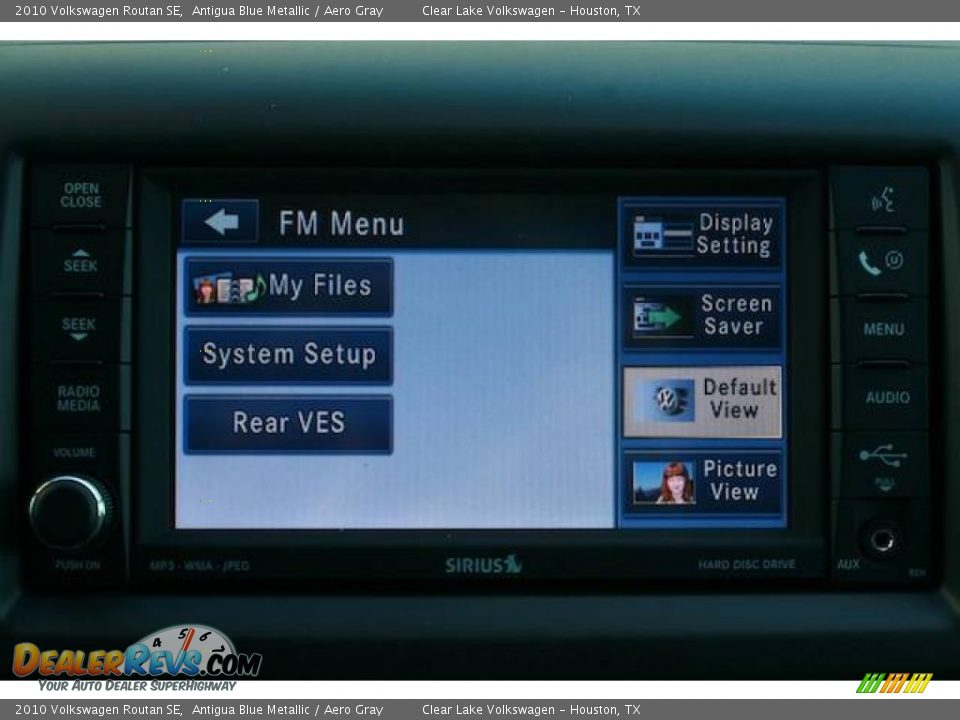
Task: Click the top 'Clear Lake Volkswagen - Houston, TX' text
Action: 531,10
